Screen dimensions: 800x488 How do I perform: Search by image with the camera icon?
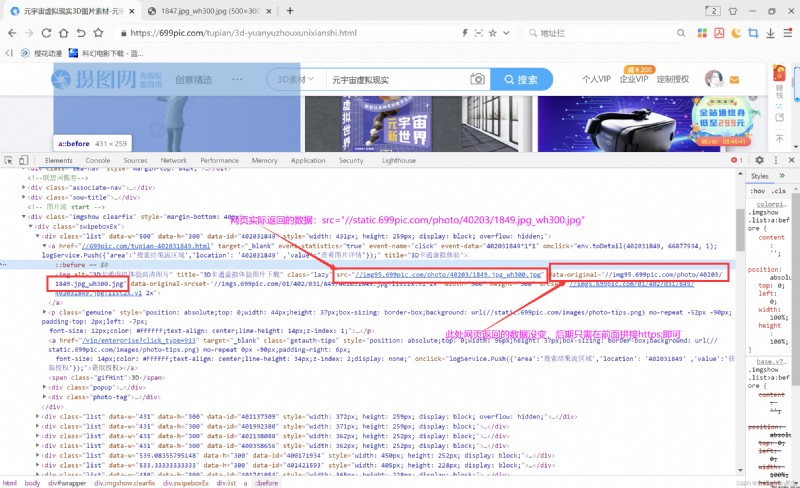click(x=478, y=79)
